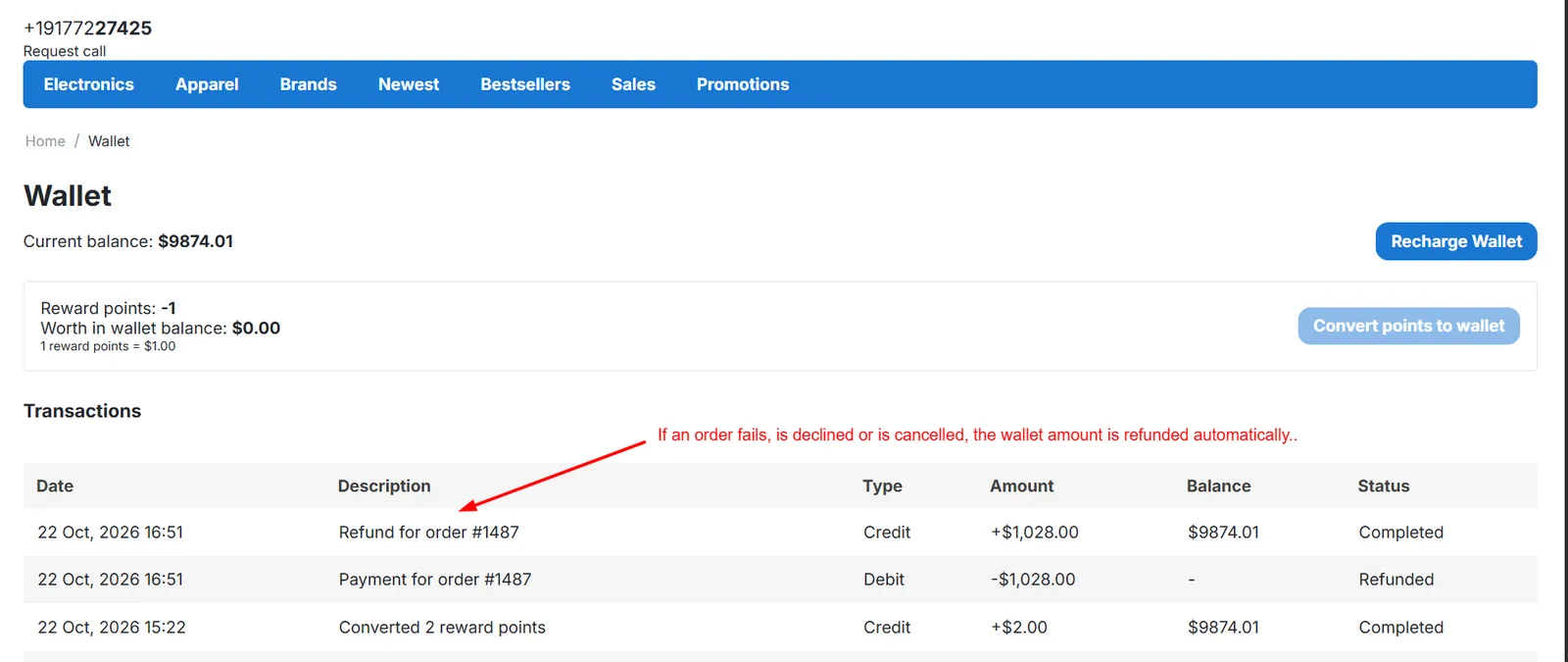Click the Debit type cell
The height and width of the screenshot is (662, 1568).
click(883, 580)
